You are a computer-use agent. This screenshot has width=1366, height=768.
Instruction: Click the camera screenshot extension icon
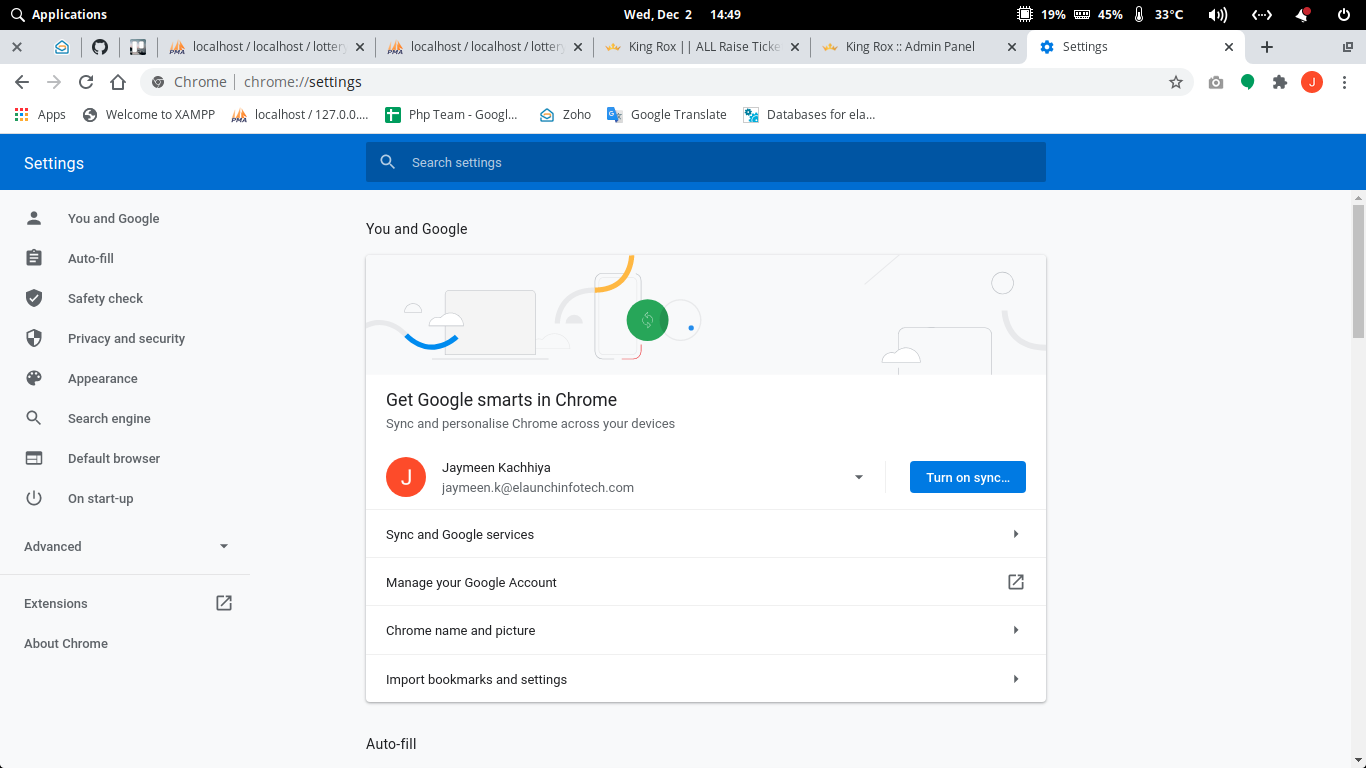(1216, 82)
